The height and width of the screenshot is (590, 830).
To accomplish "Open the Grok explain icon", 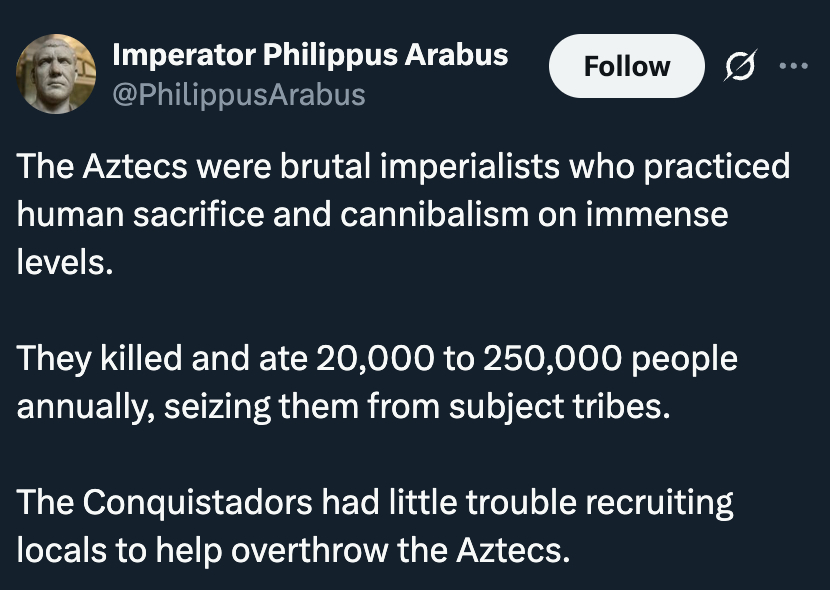I will pos(740,67).
